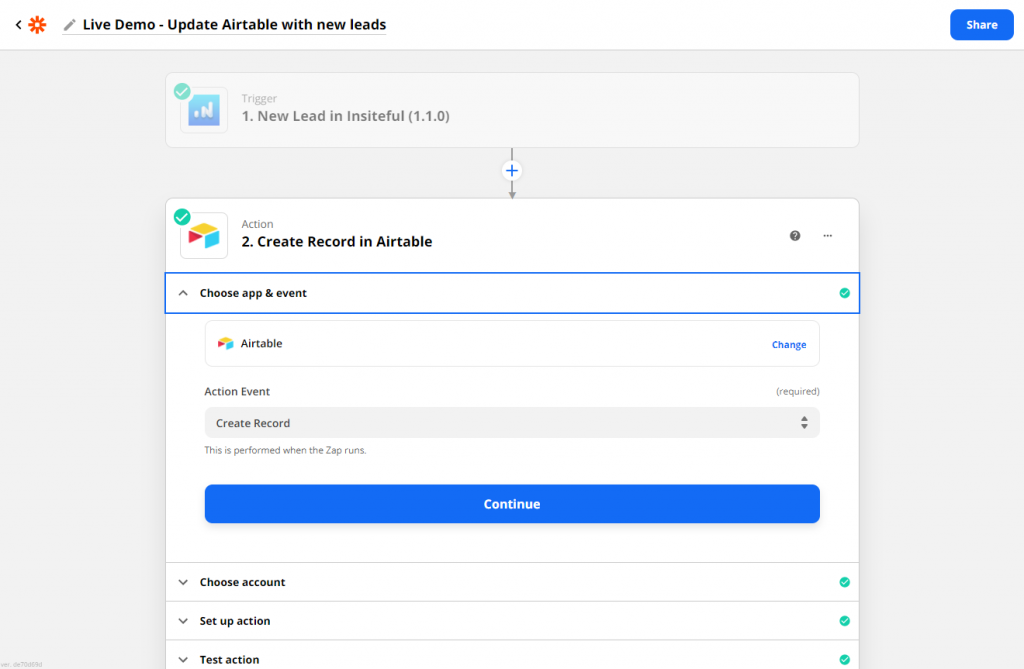
Task: Click the "Set up action" green checkmark
Action: [x=844, y=621]
